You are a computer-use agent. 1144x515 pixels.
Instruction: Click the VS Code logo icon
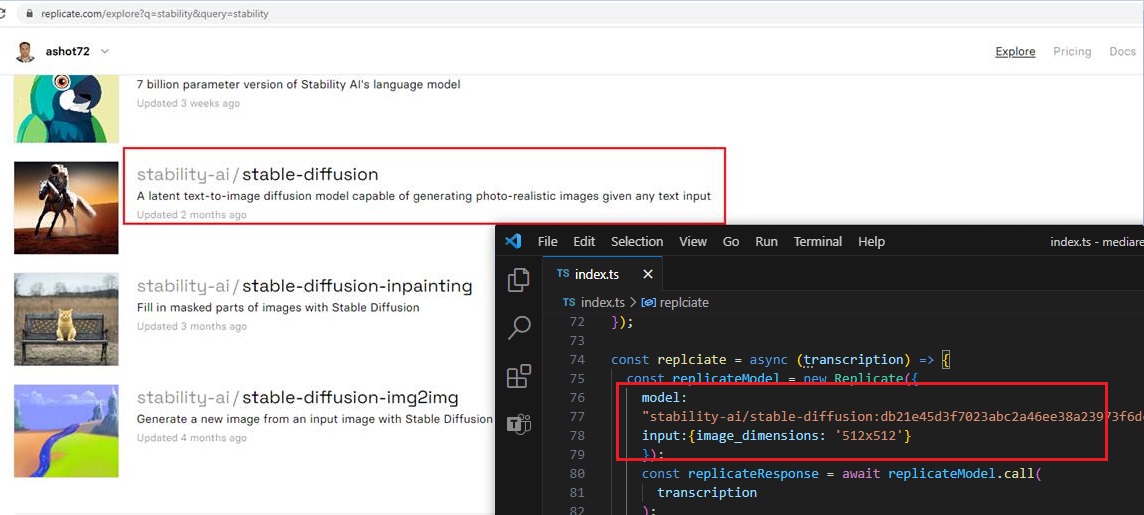[x=514, y=241]
